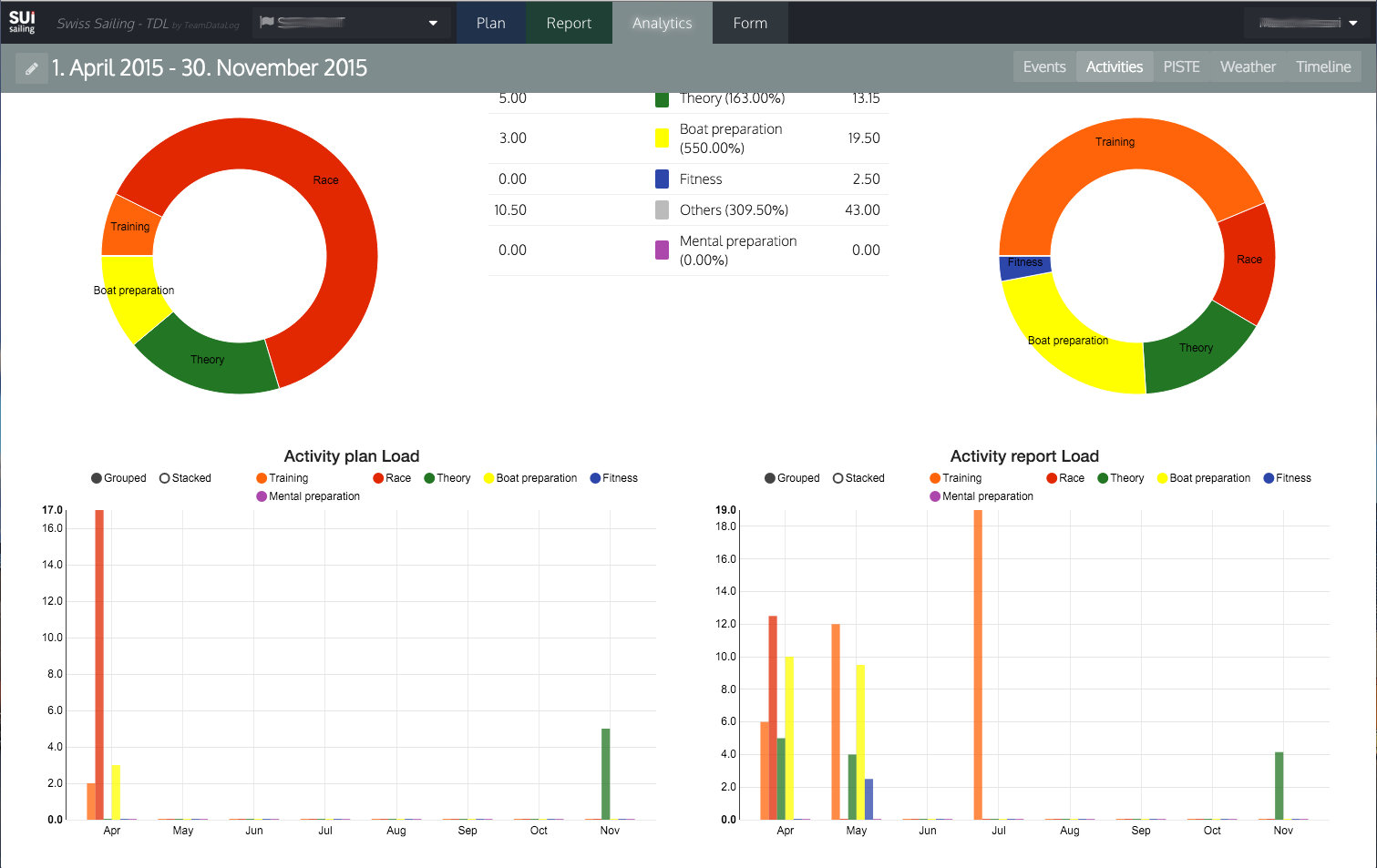Image resolution: width=1377 pixels, height=868 pixels.
Task: Switch to the Timeline view
Action: click(x=1323, y=66)
